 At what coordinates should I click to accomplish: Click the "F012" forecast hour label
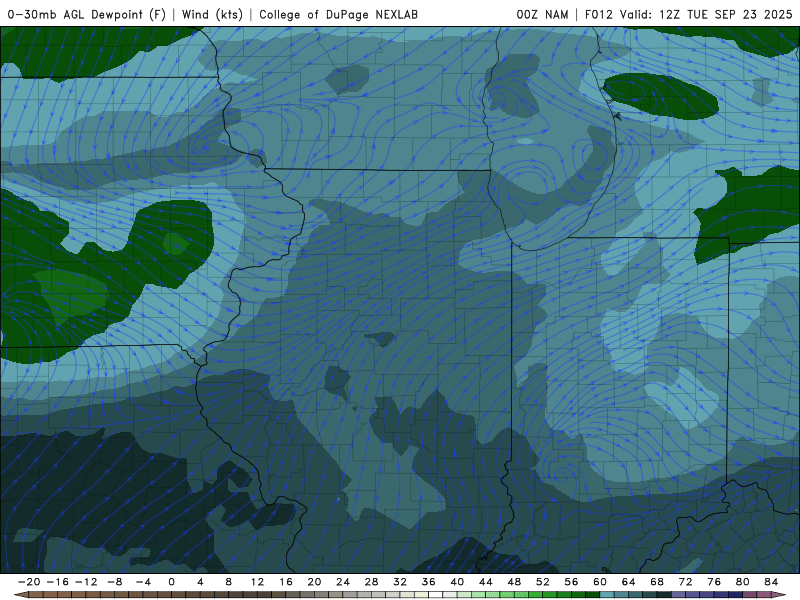pos(598,14)
